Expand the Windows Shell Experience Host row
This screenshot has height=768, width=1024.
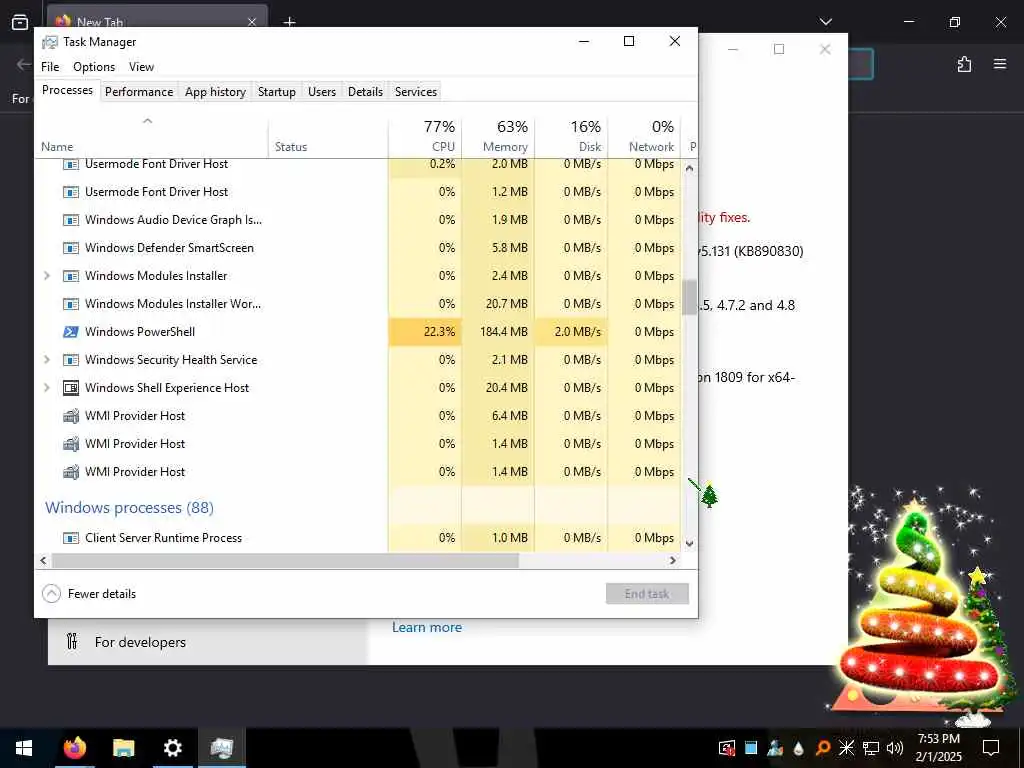coord(46,388)
